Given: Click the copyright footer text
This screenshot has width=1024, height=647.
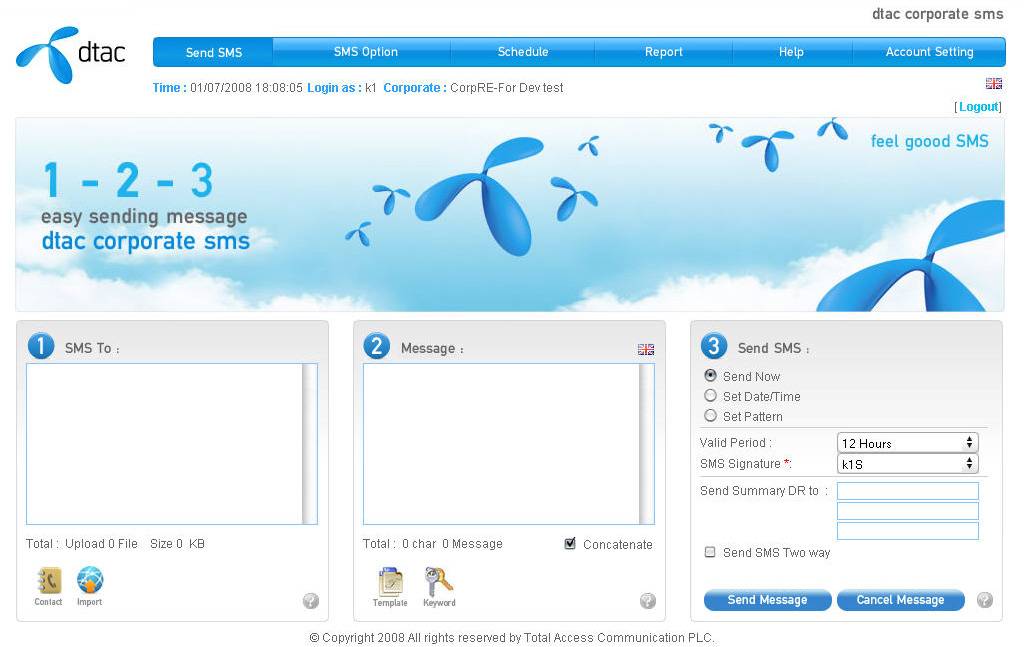Looking at the screenshot, I should (511, 638).
